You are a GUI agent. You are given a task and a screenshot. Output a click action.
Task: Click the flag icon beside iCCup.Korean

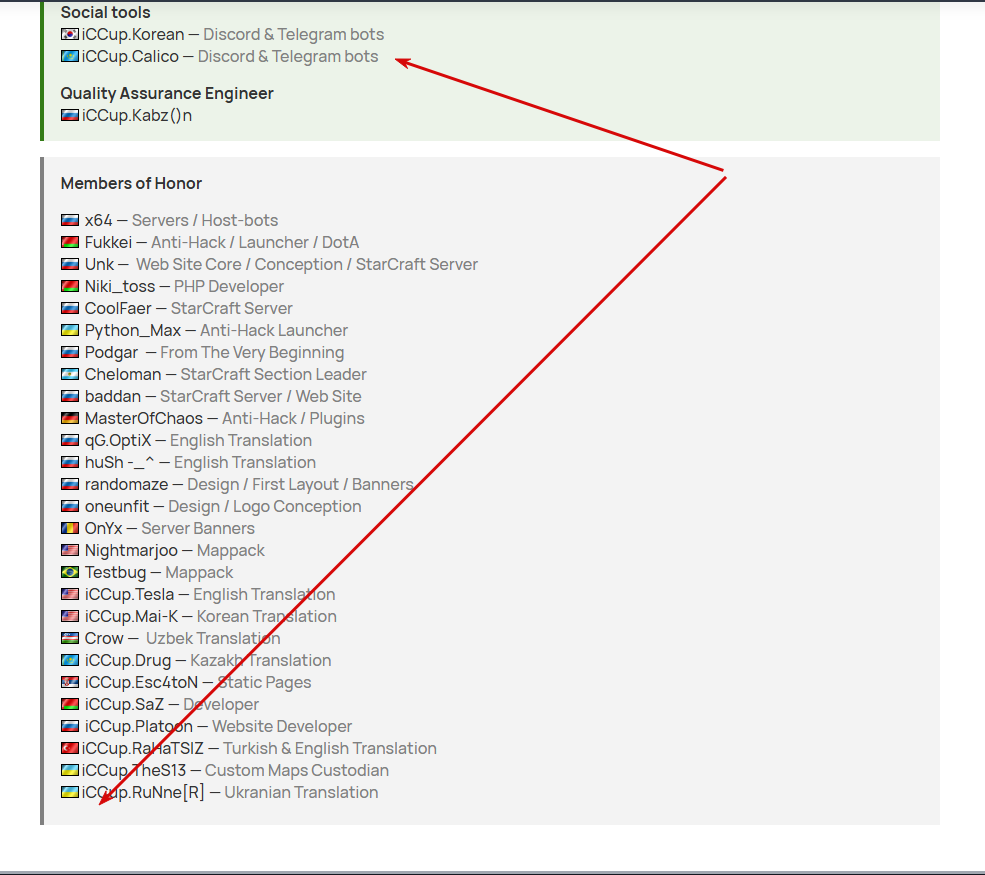pos(70,34)
